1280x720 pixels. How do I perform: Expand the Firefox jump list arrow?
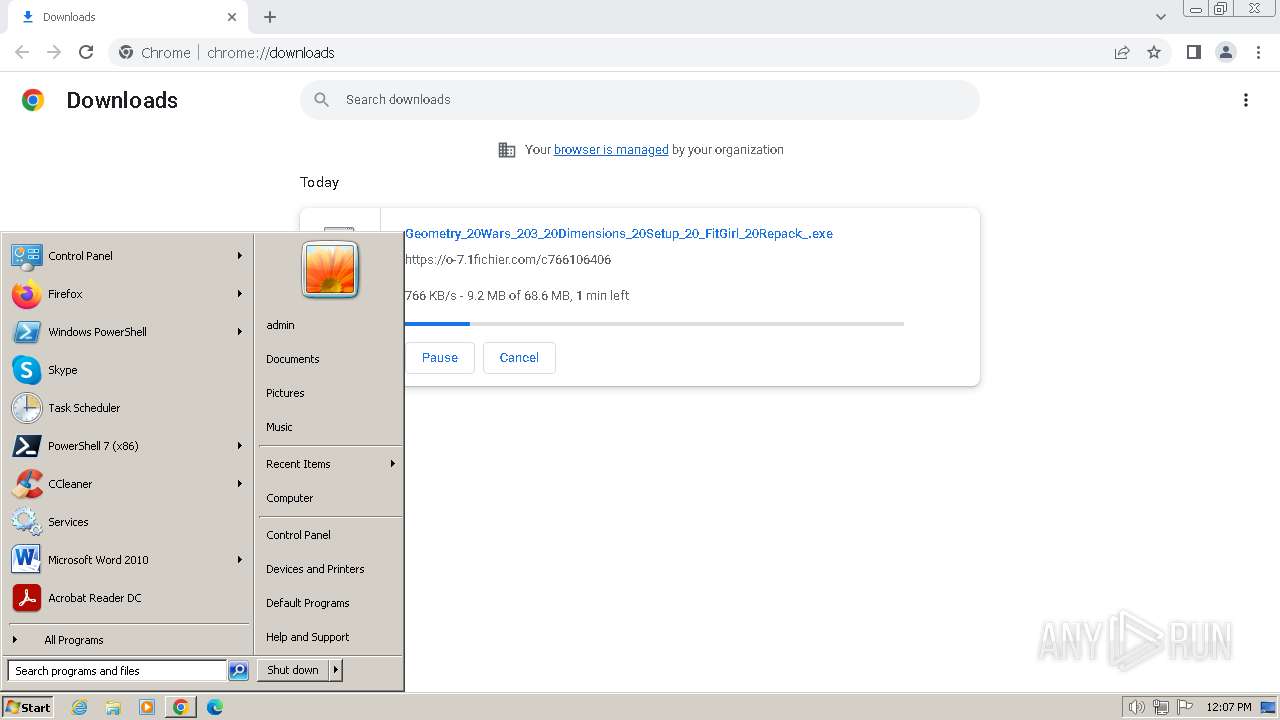pyautogui.click(x=240, y=294)
